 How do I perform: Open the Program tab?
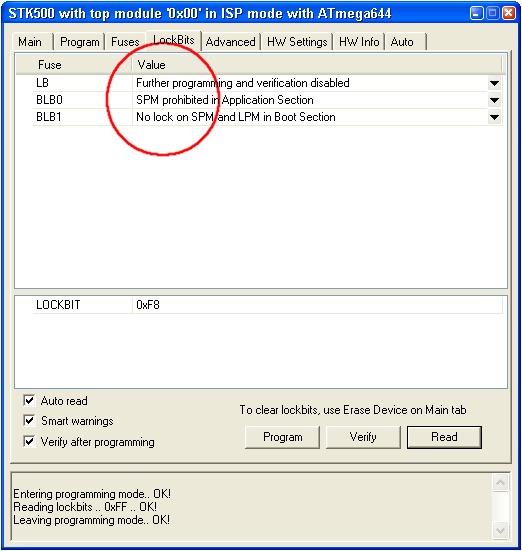[x=80, y=42]
